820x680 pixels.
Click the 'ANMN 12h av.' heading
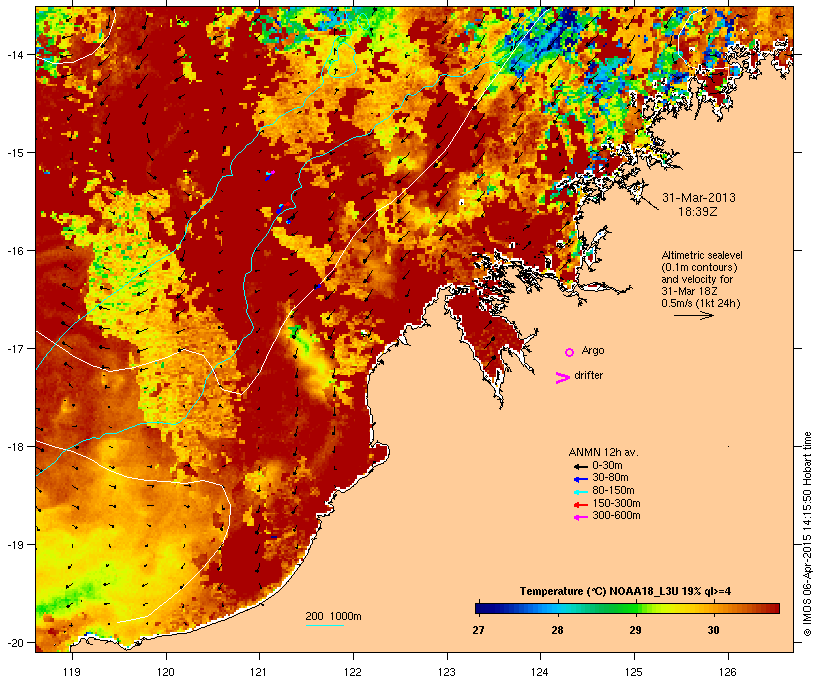[x=603, y=452]
